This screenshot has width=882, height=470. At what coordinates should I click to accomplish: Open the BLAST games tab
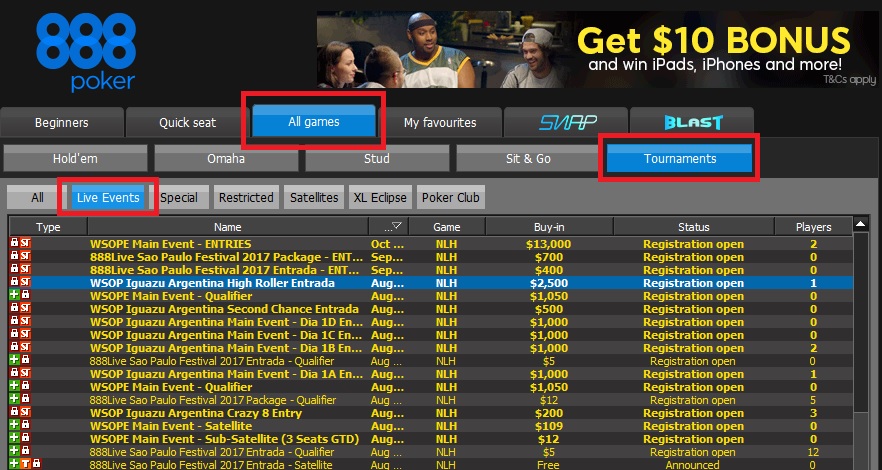pos(692,123)
